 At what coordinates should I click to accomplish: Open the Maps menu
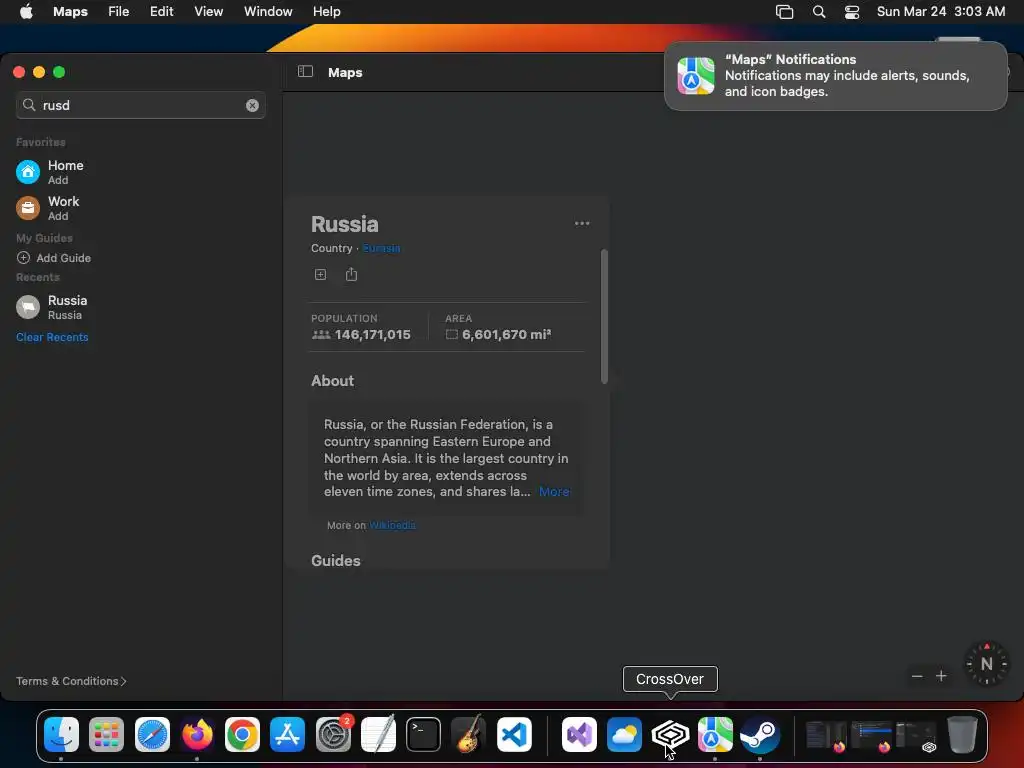click(71, 11)
